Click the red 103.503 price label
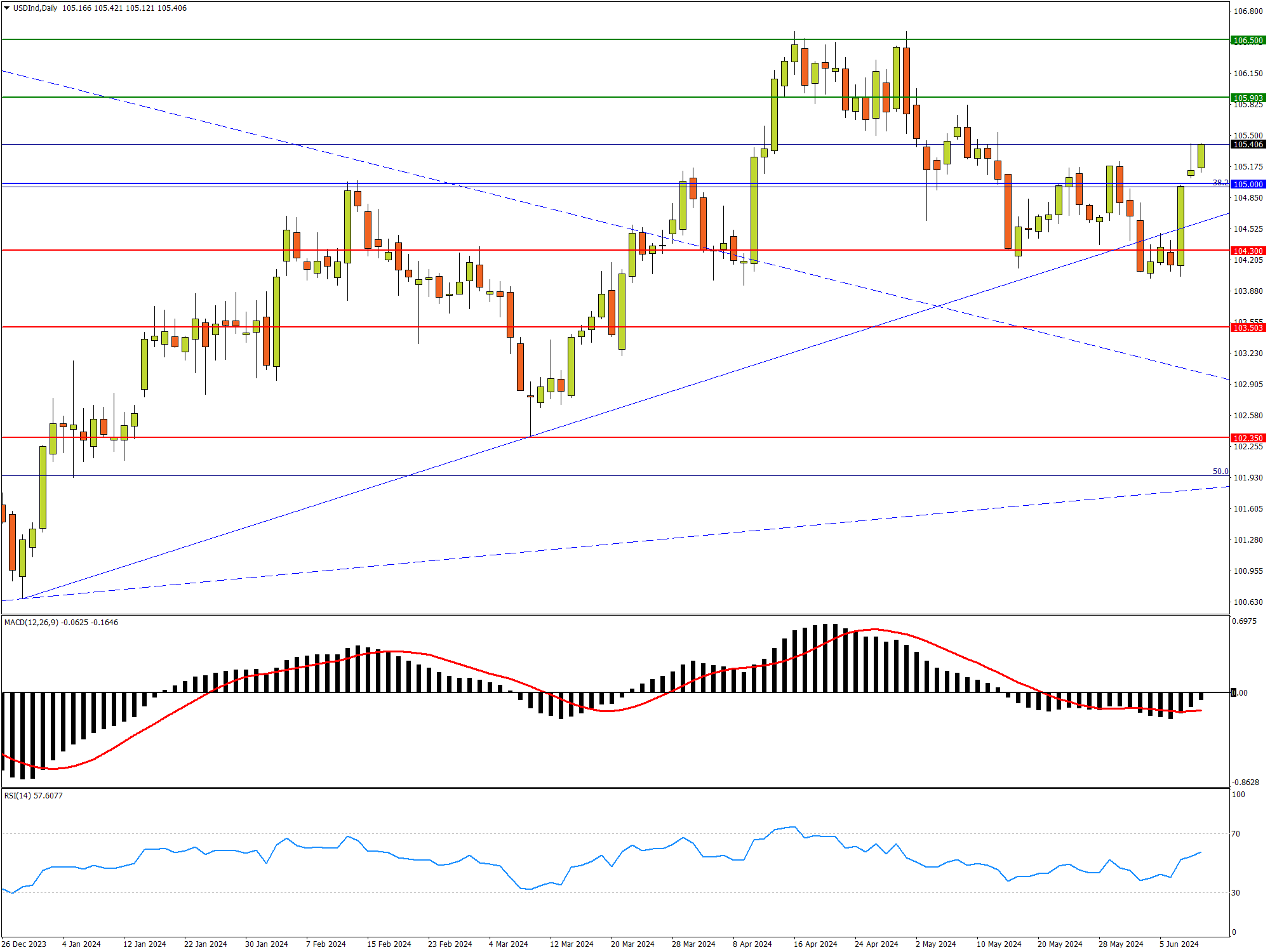Viewport: 1270px width, 952px height. [1248, 327]
